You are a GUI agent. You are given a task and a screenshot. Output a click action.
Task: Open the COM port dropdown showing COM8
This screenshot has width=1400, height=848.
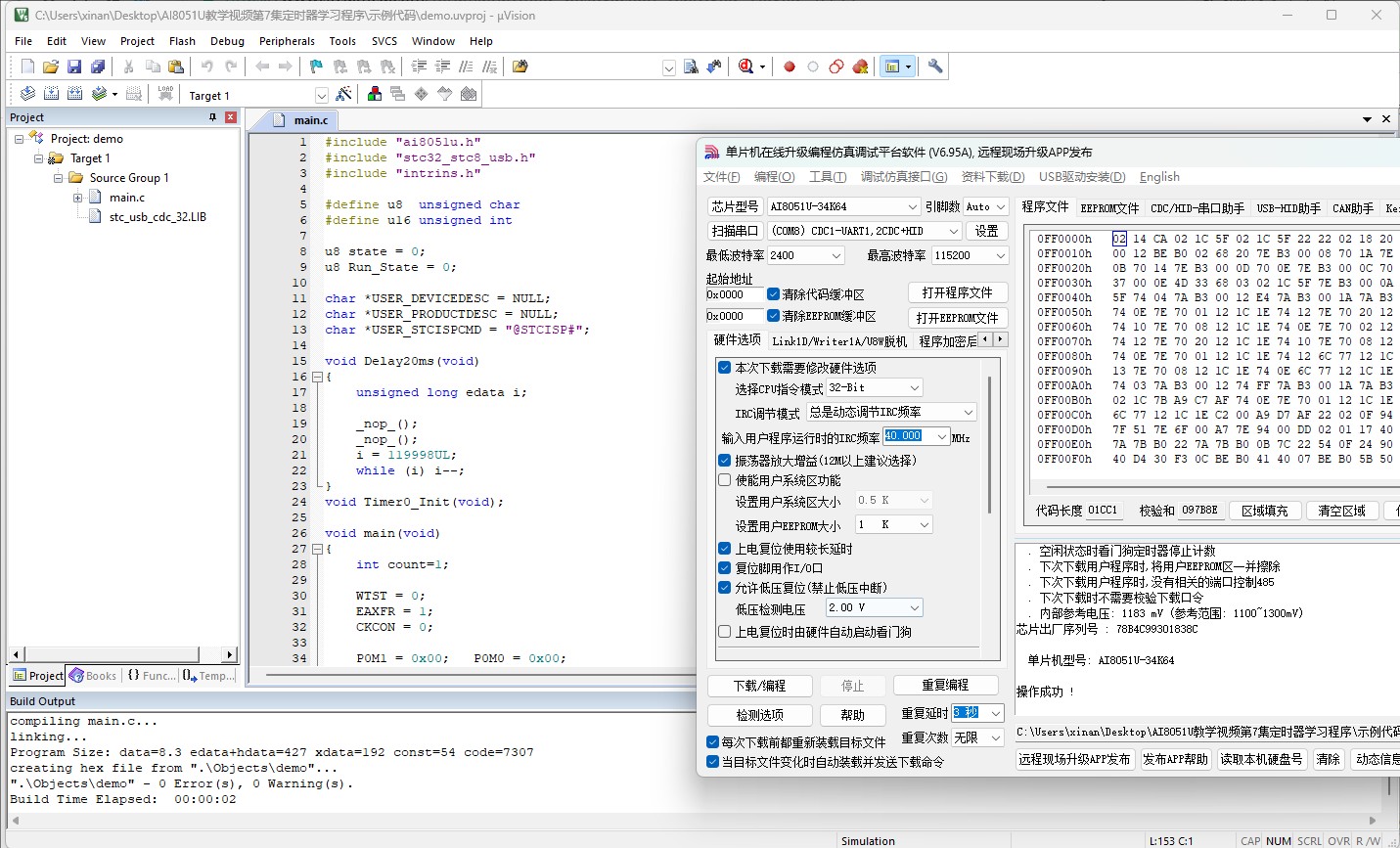pyautogui.click(x=865, y=231)
